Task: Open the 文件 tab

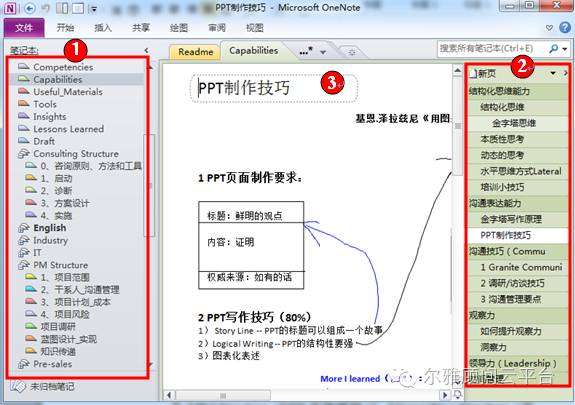Action: point(24,28)
